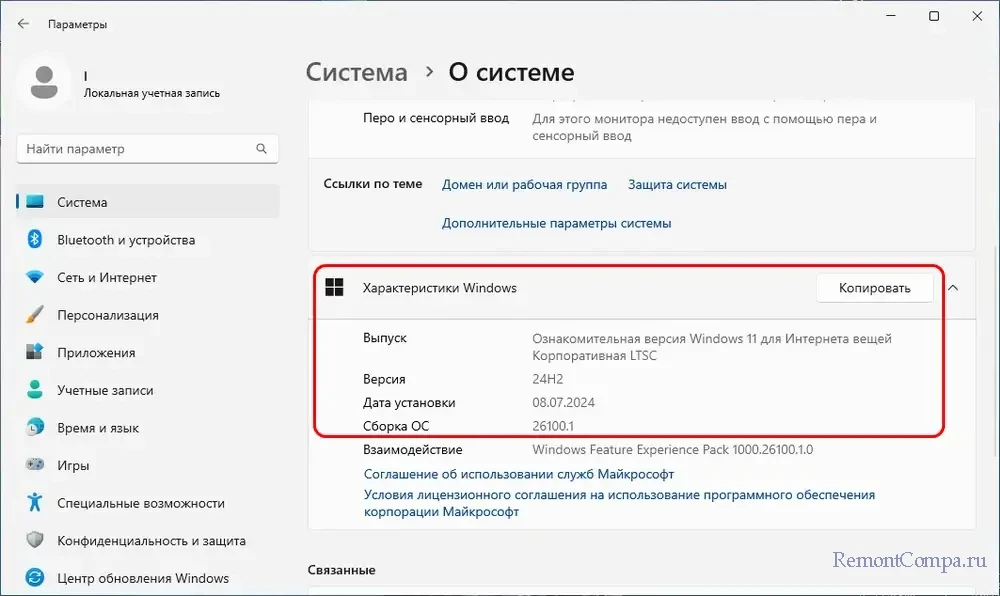This screenshot has height=596, width=1000.
Task: Click the Система monitor icon
Action: click(x=34, y=202)
